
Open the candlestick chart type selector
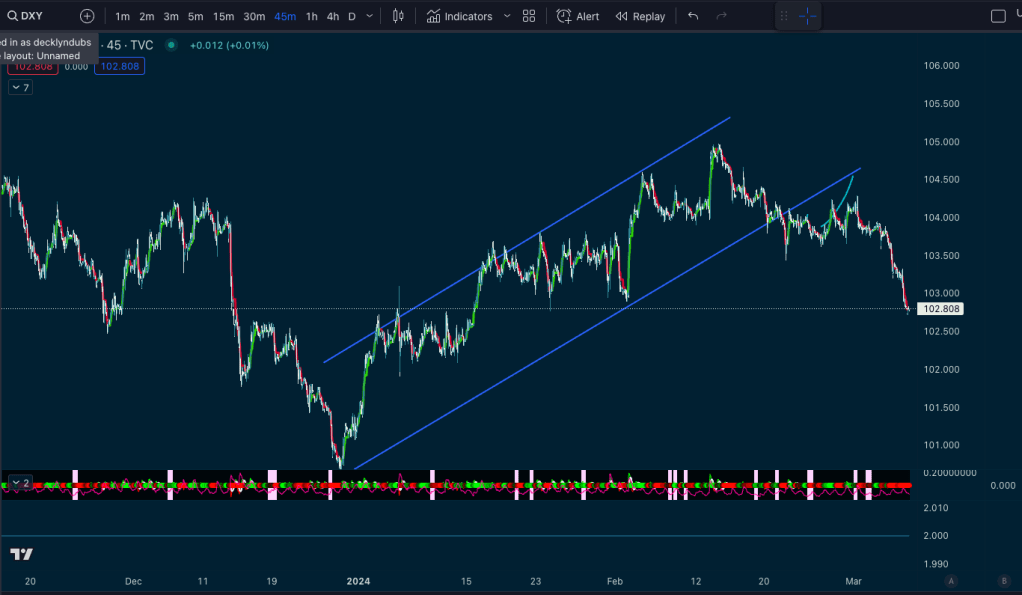(x=399, y=16)
